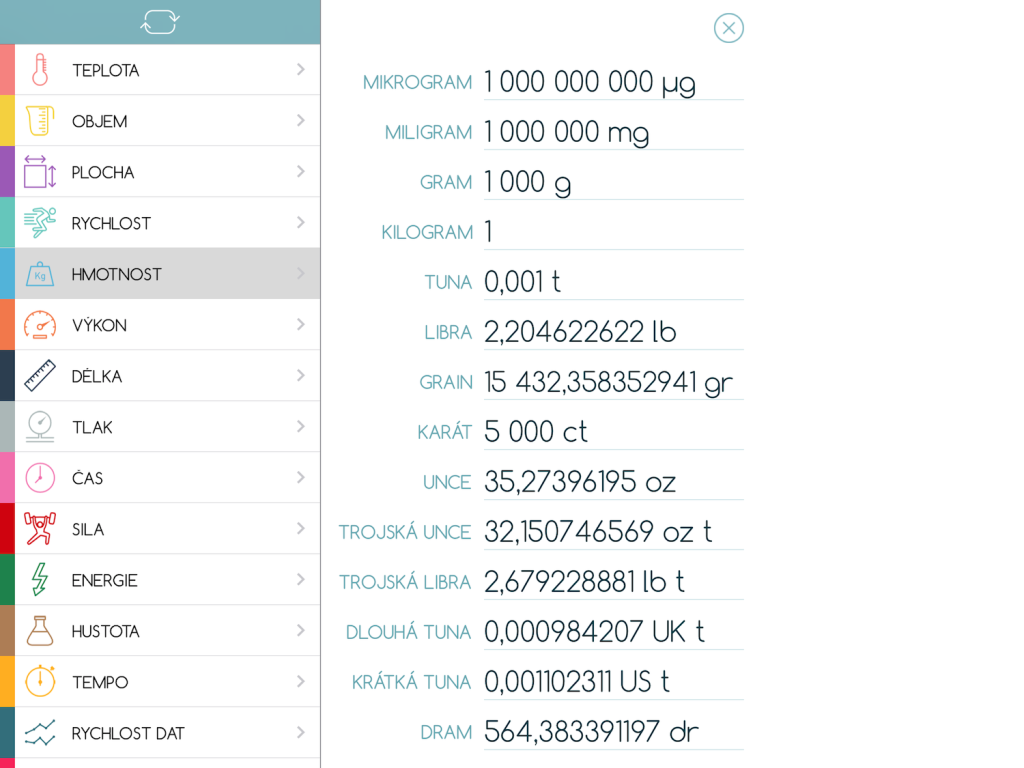Image resolution: width=1024 pixels, height=768 pixels.
Task: Open the TEPLOTA category label
Action: click(x=105, y=71)
